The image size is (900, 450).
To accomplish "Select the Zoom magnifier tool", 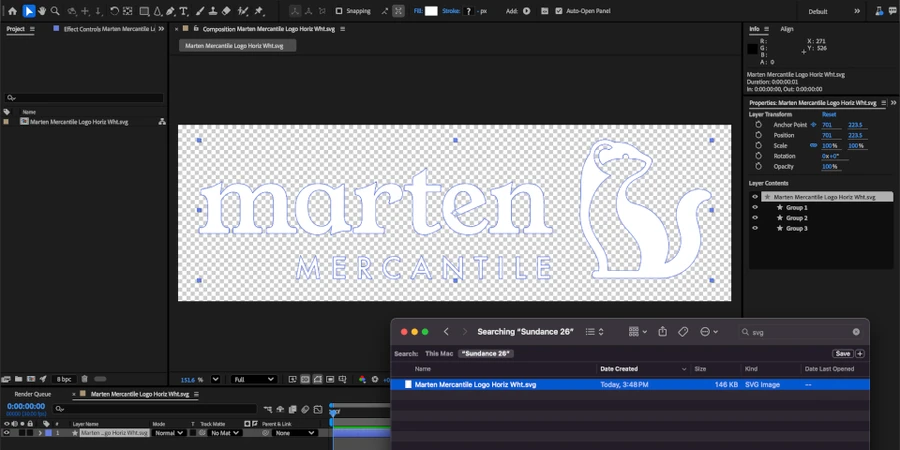I will 55,11.
